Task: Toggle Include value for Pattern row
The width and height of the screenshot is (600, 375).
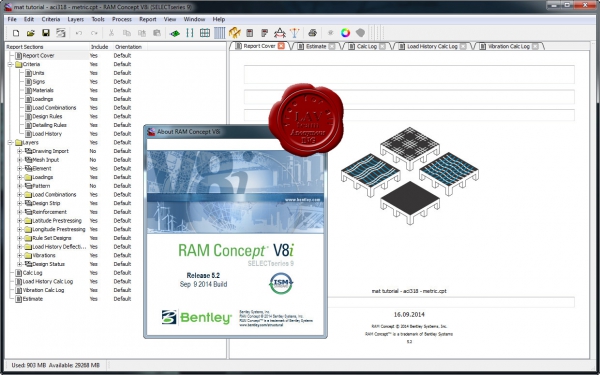Action: click(93, 186)
